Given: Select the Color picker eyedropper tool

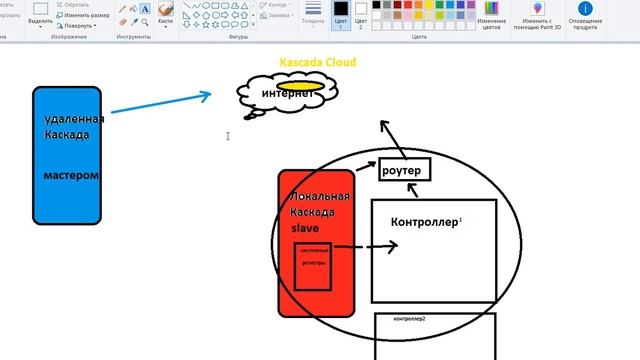Looking at the screenshot, I should (134, 22).
